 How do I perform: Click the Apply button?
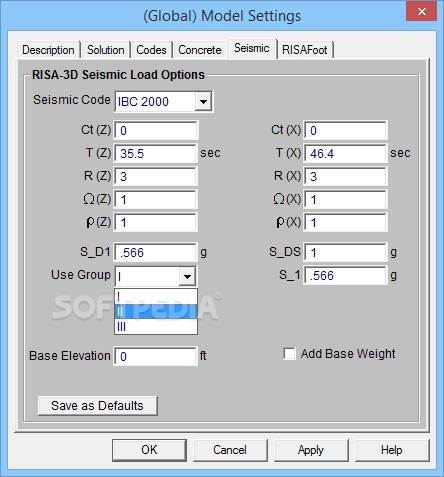(x=311, y=450)
